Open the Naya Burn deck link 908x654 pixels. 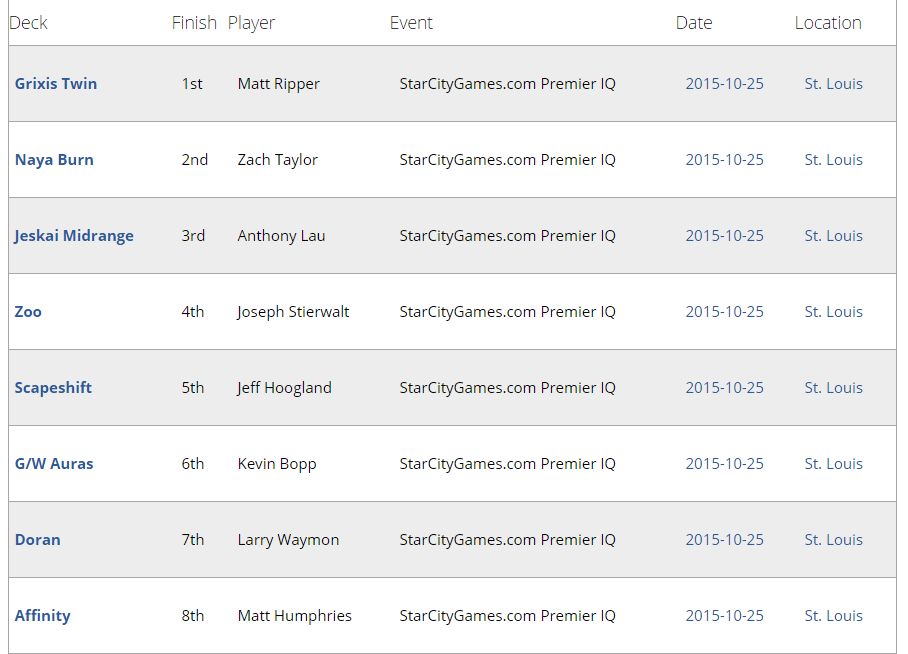pyautogui.click(x=54, y=159)
